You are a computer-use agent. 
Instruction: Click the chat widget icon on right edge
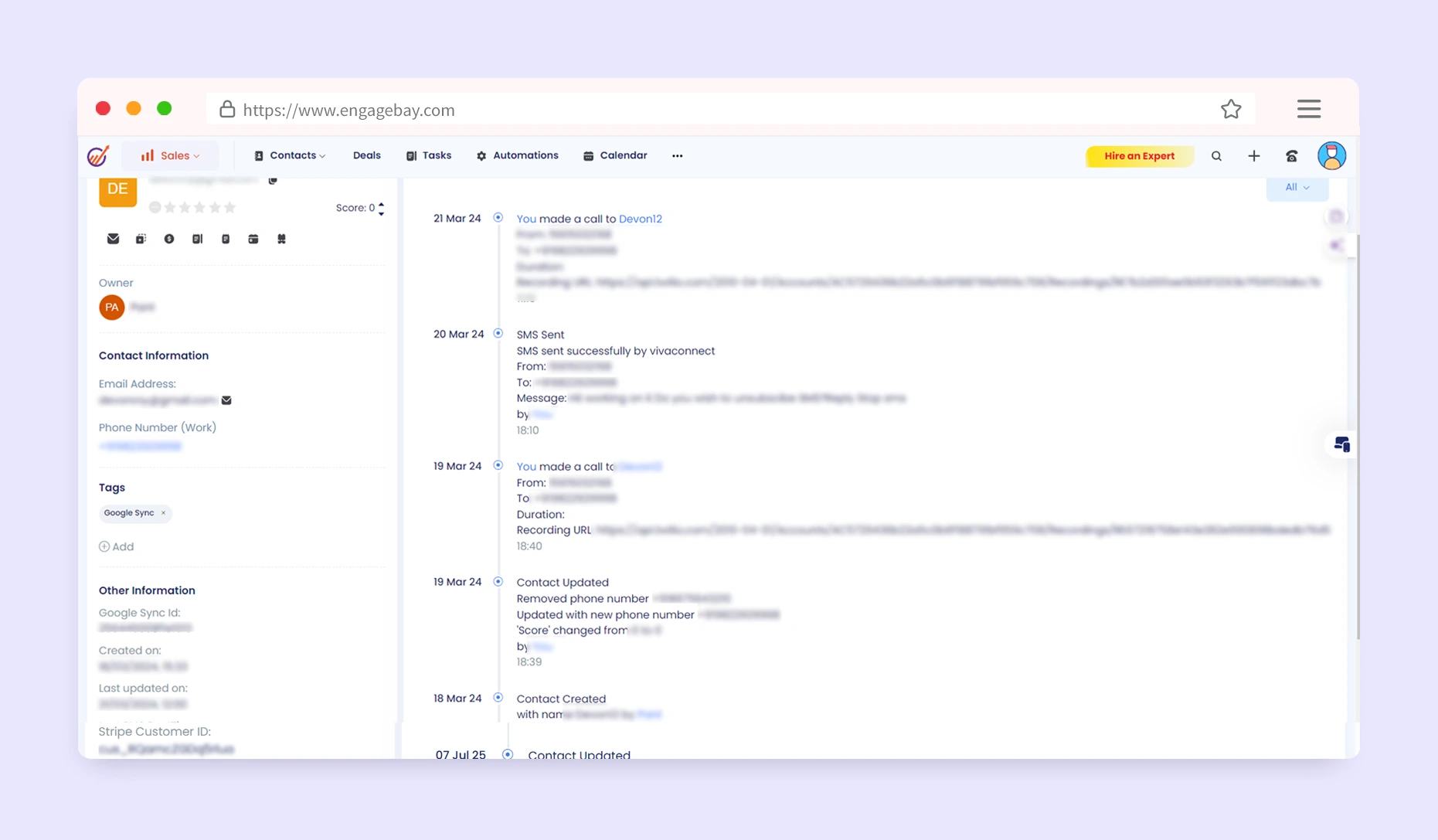point(1341,444)
